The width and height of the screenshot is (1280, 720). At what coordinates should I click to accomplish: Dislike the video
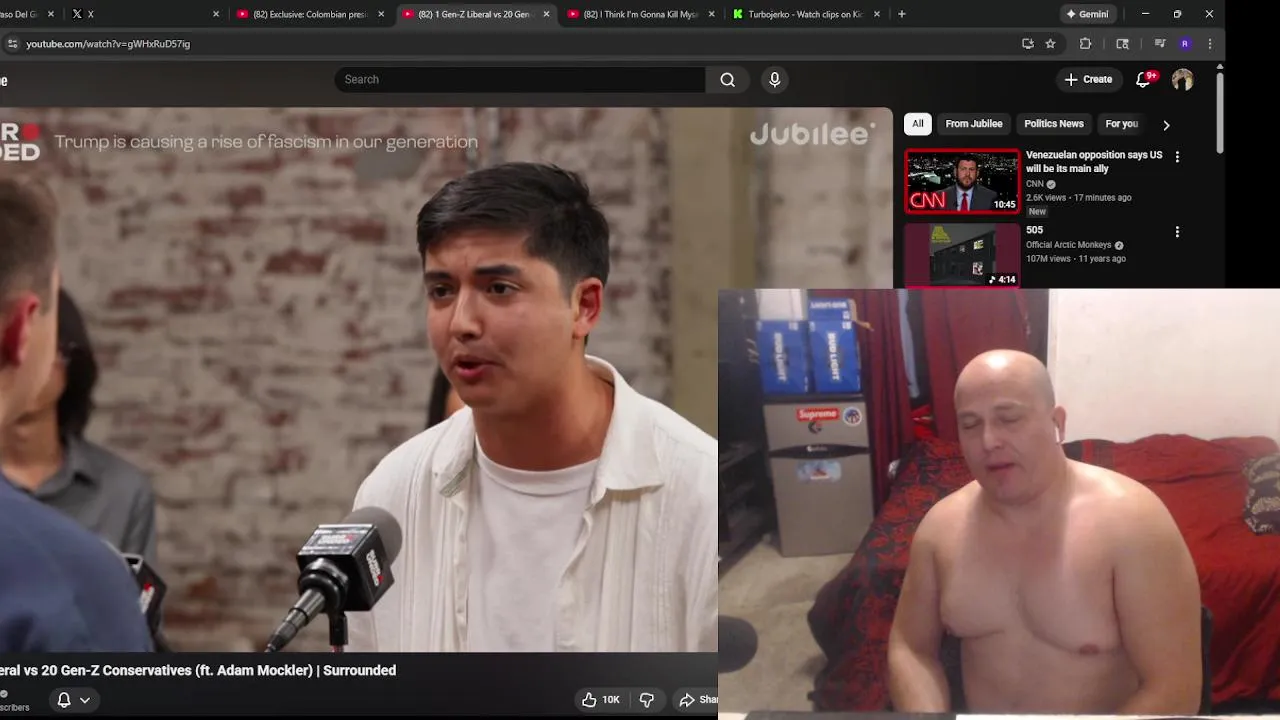pyautogui.click(x=647, y=700)
